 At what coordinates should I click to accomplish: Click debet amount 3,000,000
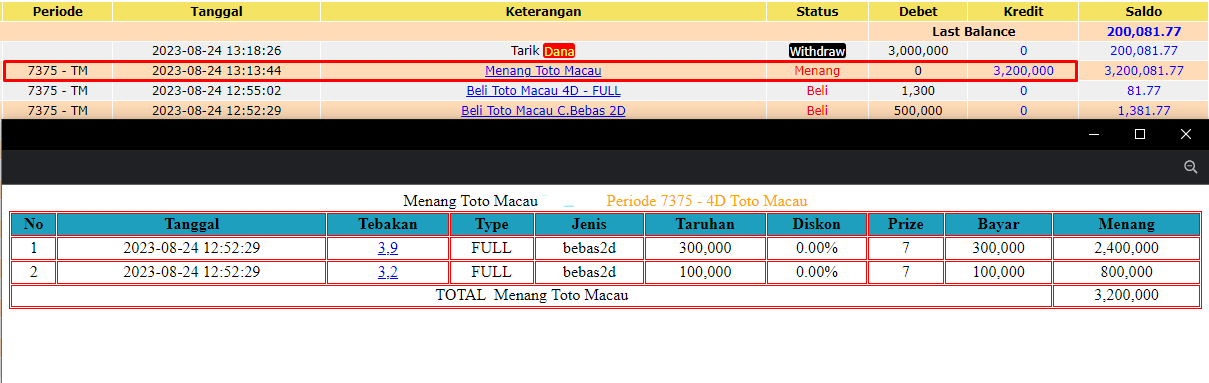(x=918, y=51)
